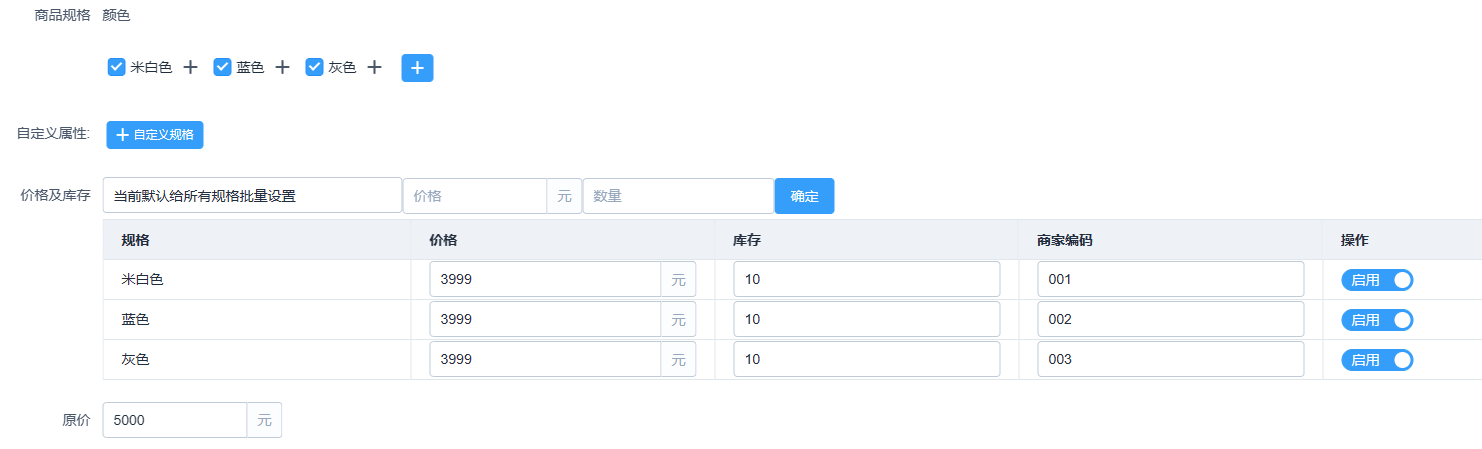Screen dimensions: 1482x449
Task: Click the plus icon next to 灰色
Action: click(x=374, y=67)
